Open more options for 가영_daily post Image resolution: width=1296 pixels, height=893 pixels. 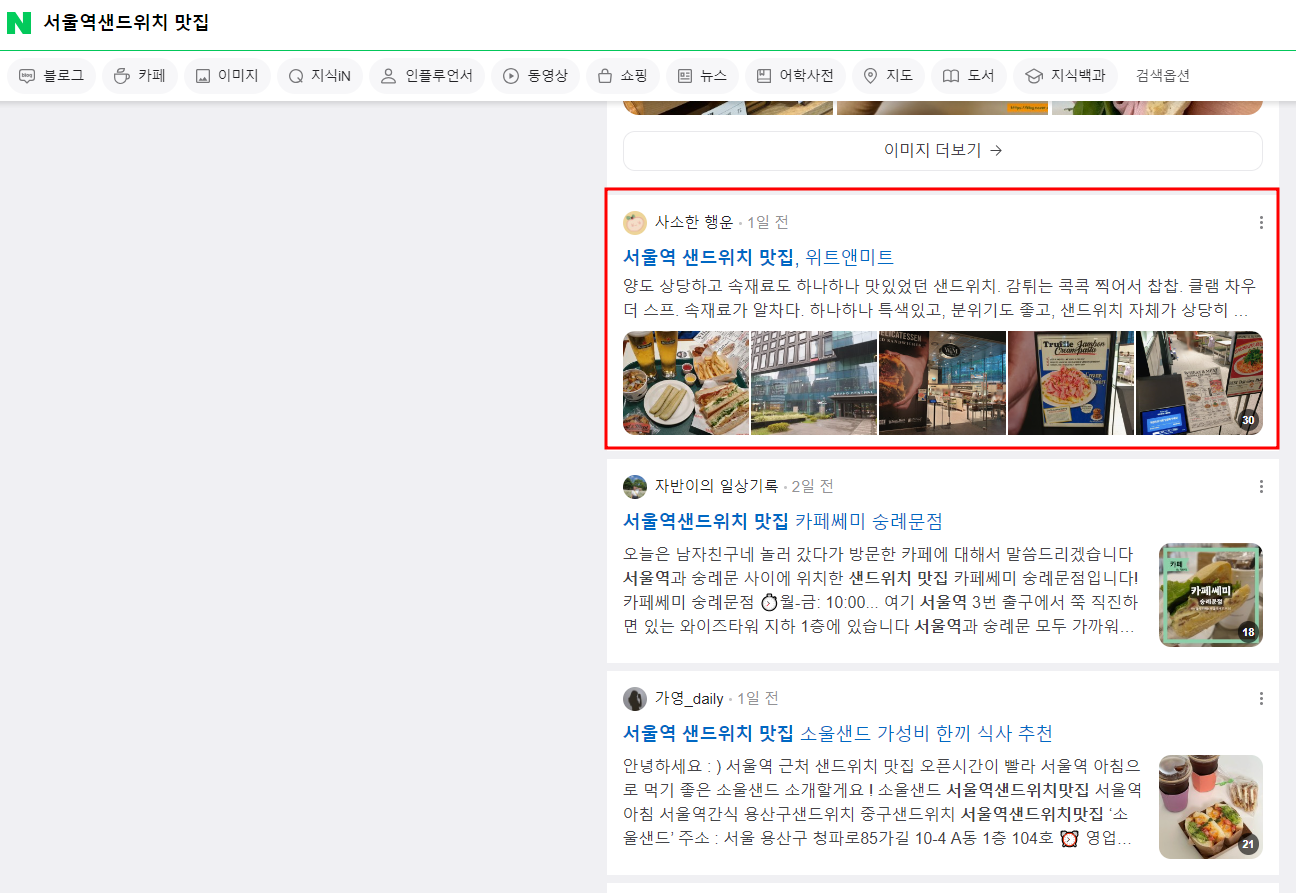click(x=1261, y=698)
